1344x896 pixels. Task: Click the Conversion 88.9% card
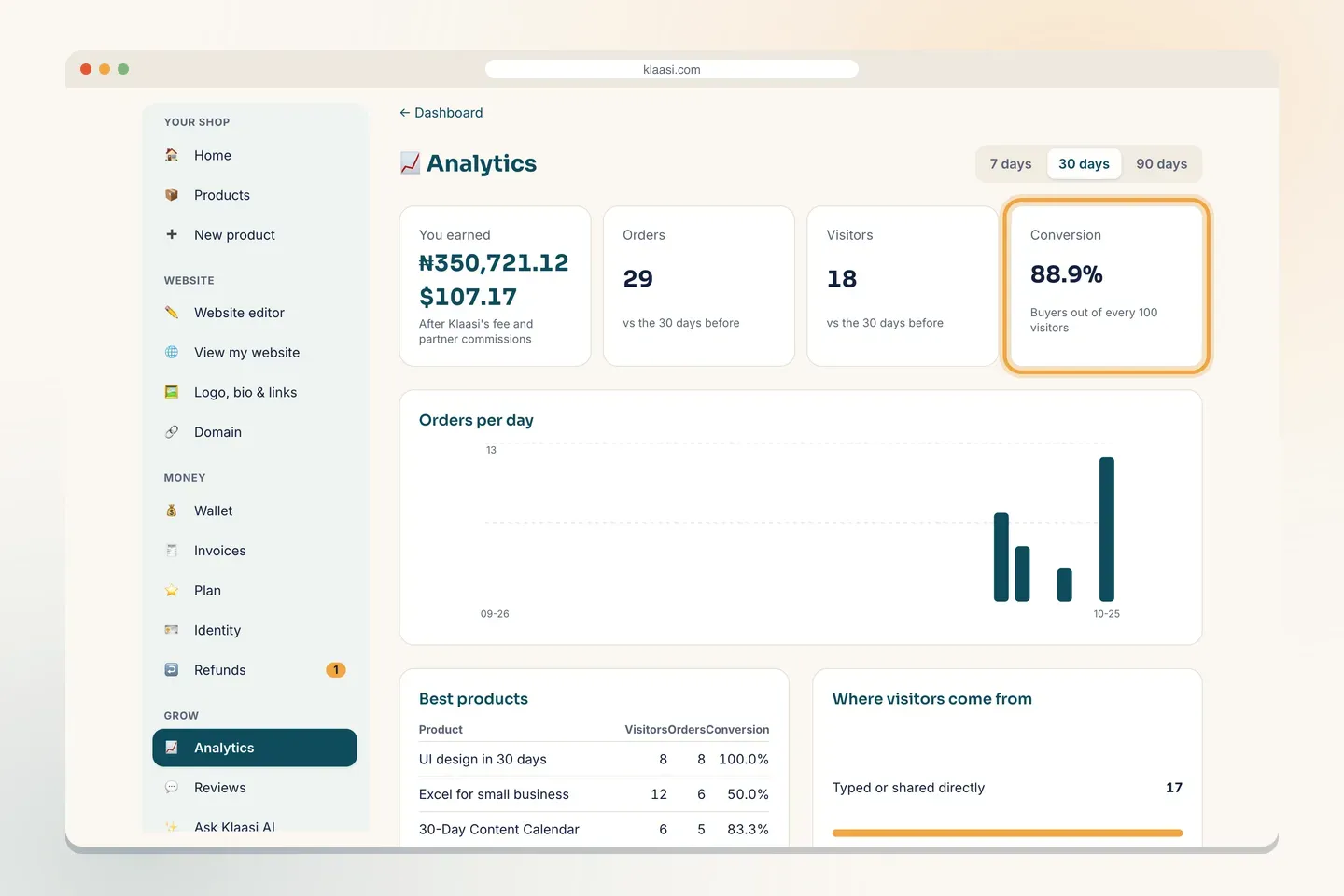tap(1106, 286)
